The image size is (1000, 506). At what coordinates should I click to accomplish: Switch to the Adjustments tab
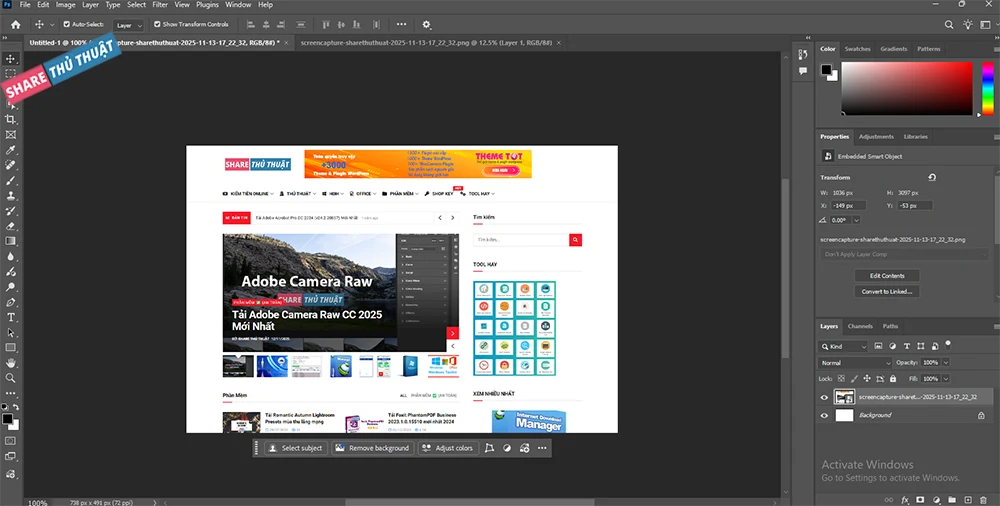click(x=876, y=137)
